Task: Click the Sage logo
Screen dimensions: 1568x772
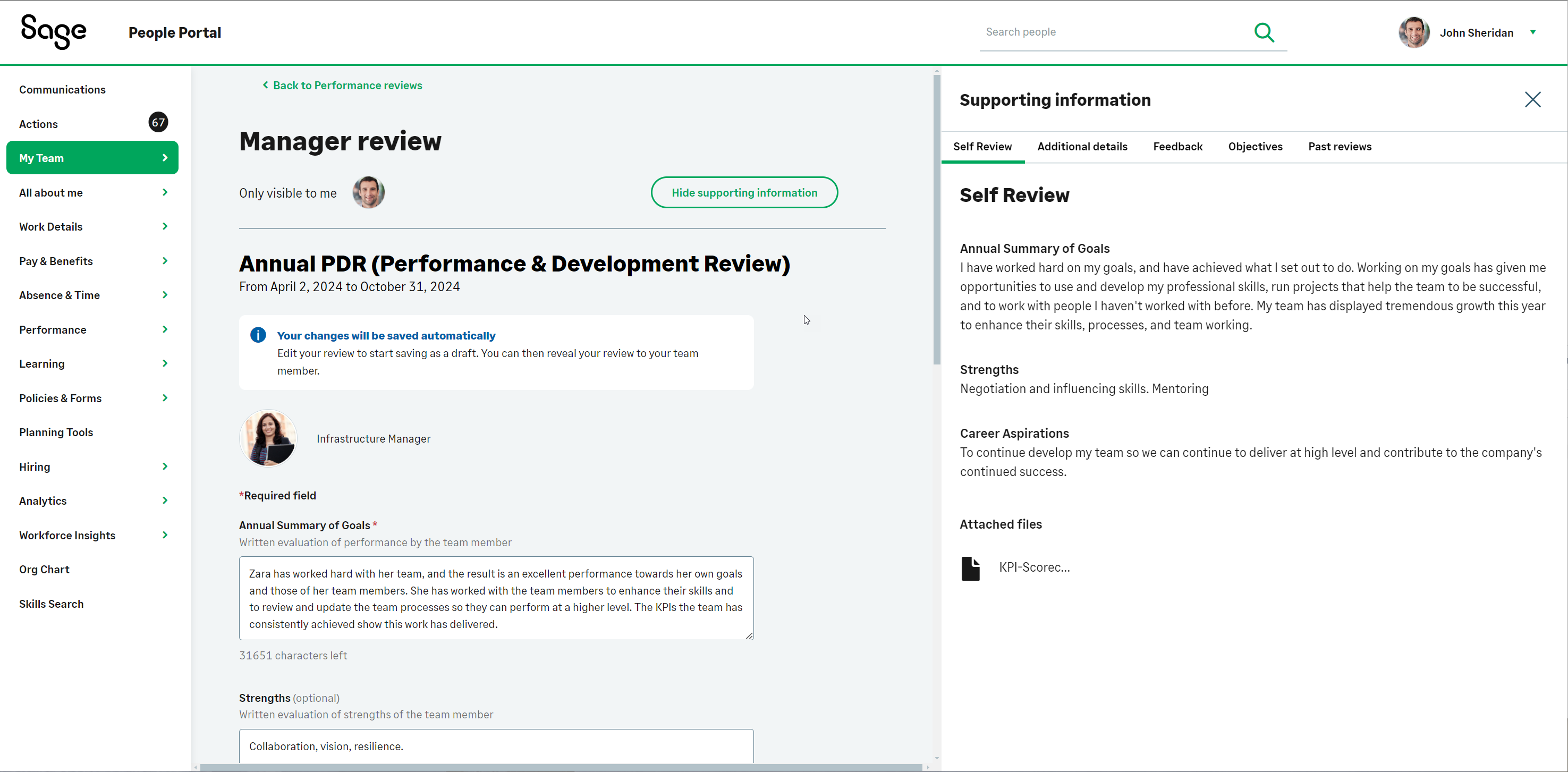Action: (x=54, y=32)
